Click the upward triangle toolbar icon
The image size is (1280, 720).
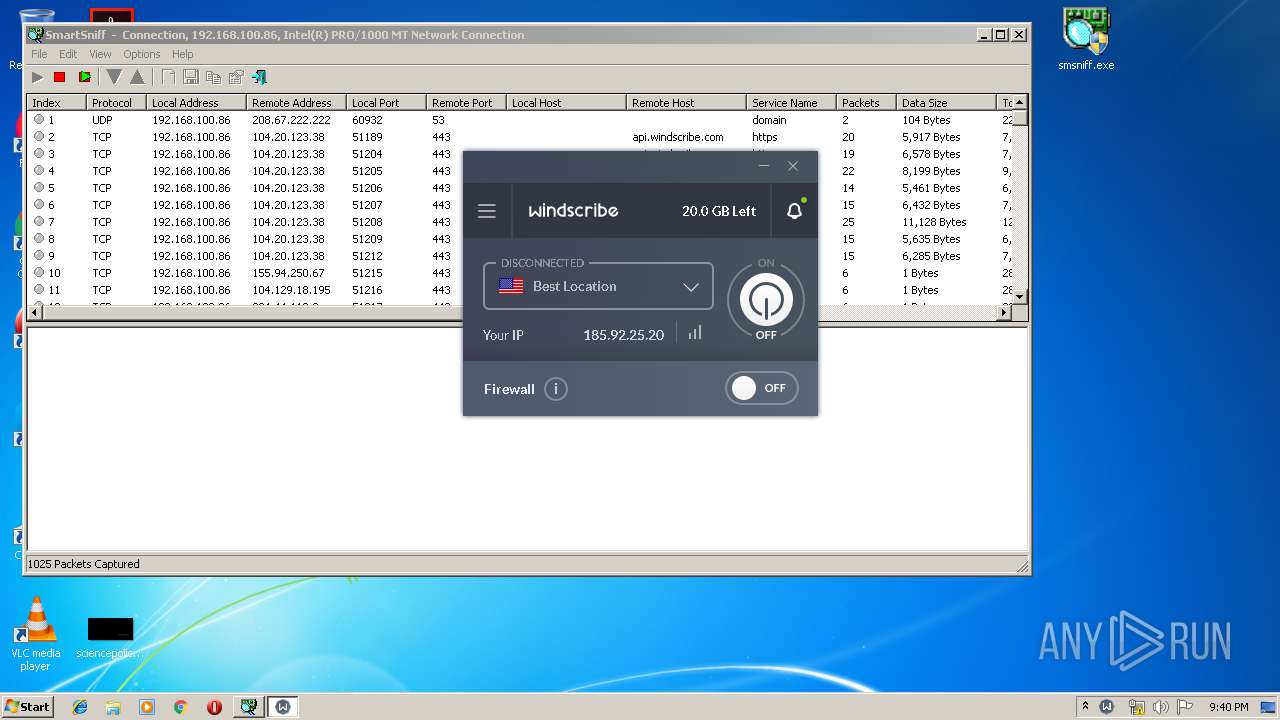click(137, 77)
